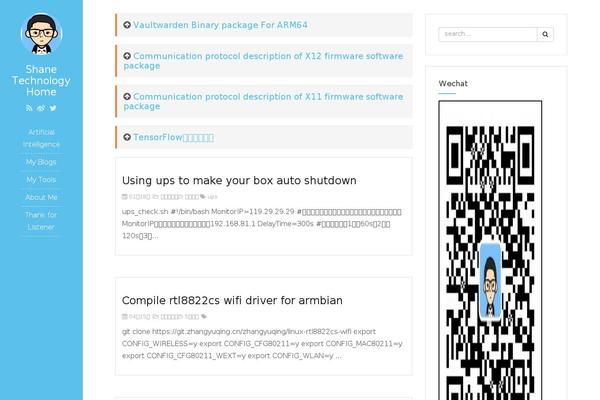Click calendar icon under Using ups post

pyautogui.click(x=125, y=197)
